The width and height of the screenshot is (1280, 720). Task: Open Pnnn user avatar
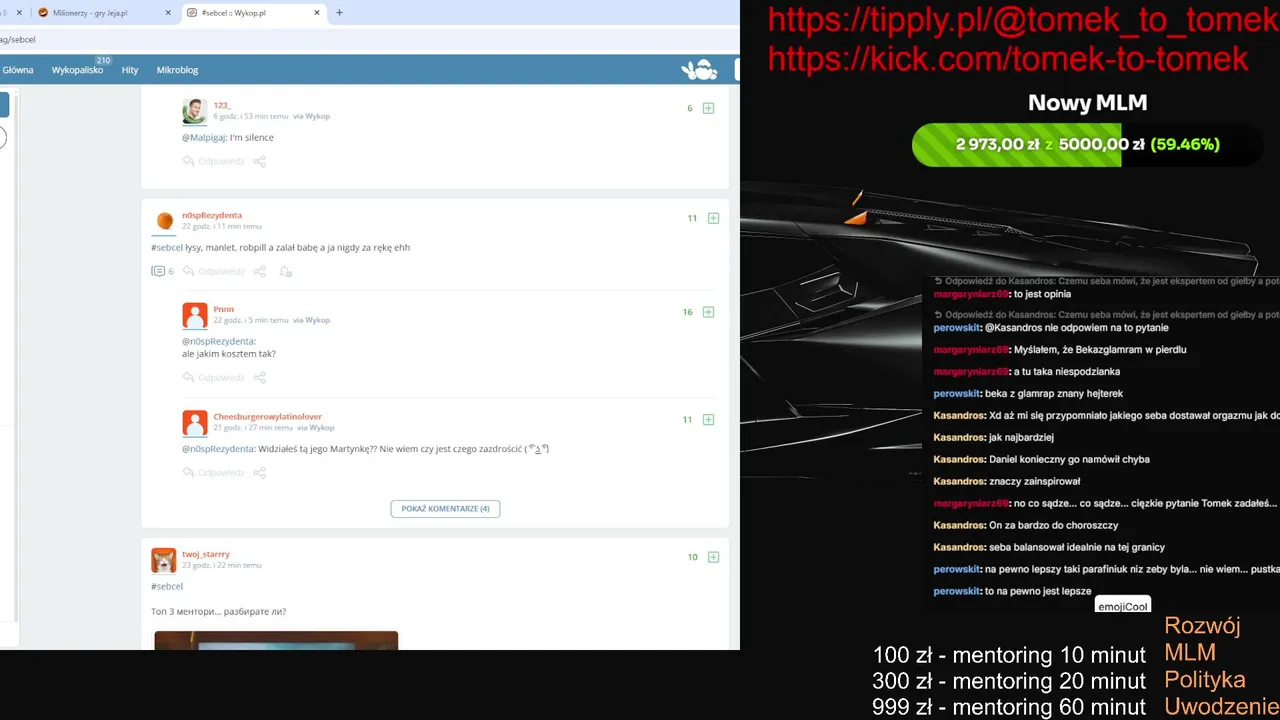(194, 315)
